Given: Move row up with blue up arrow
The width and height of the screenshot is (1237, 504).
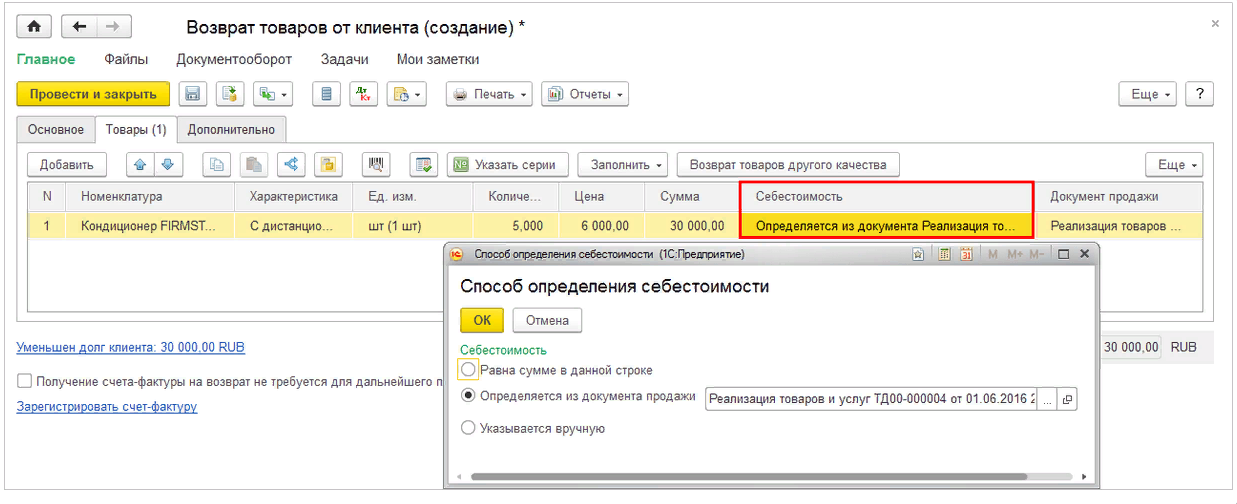Looking at the screenshot, I should 140,165.
